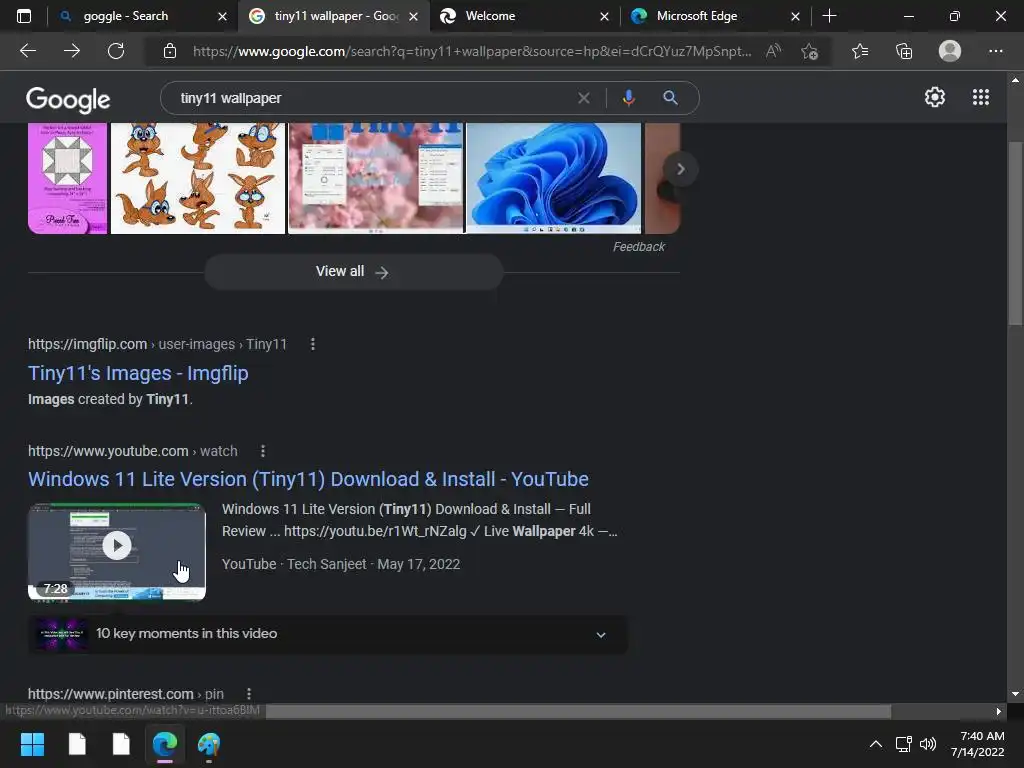Open Paint from the taskbar
The image size is (1024, 768).
[209, 744]
